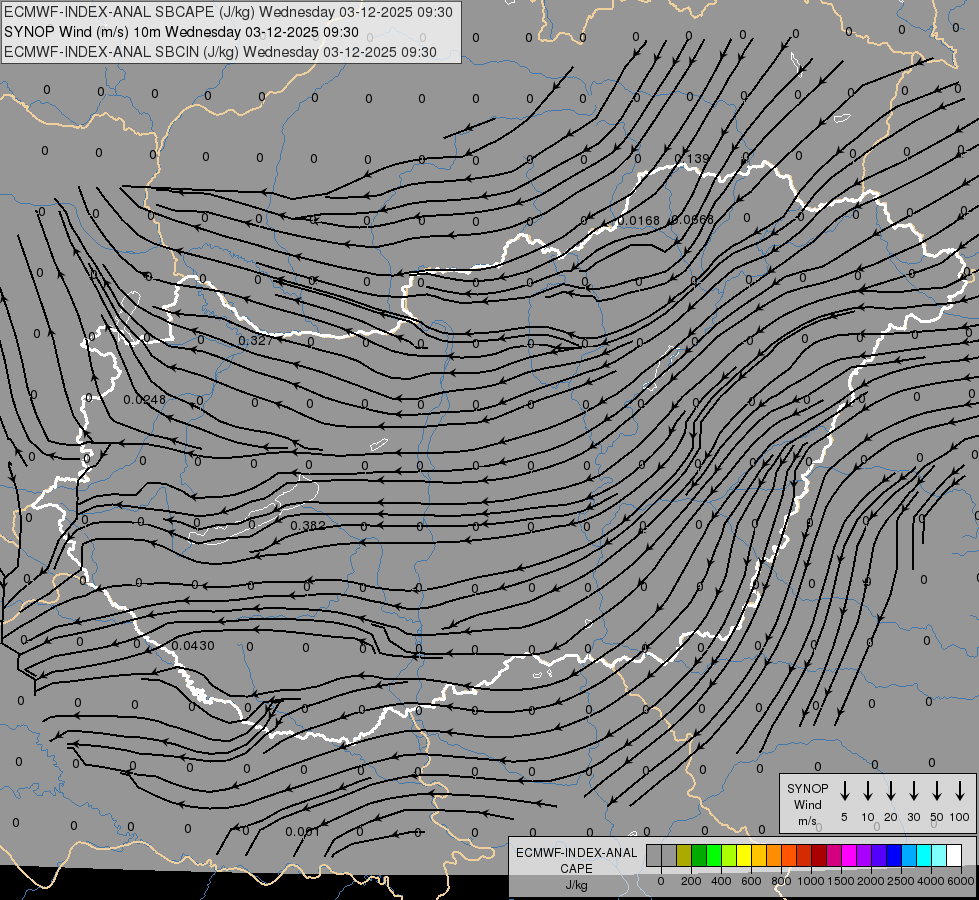Screen dimensions: 979x900
Task: Click the ECMWF-INDEX-ANAL CAPE J/kg legend label
Action: 576,868
